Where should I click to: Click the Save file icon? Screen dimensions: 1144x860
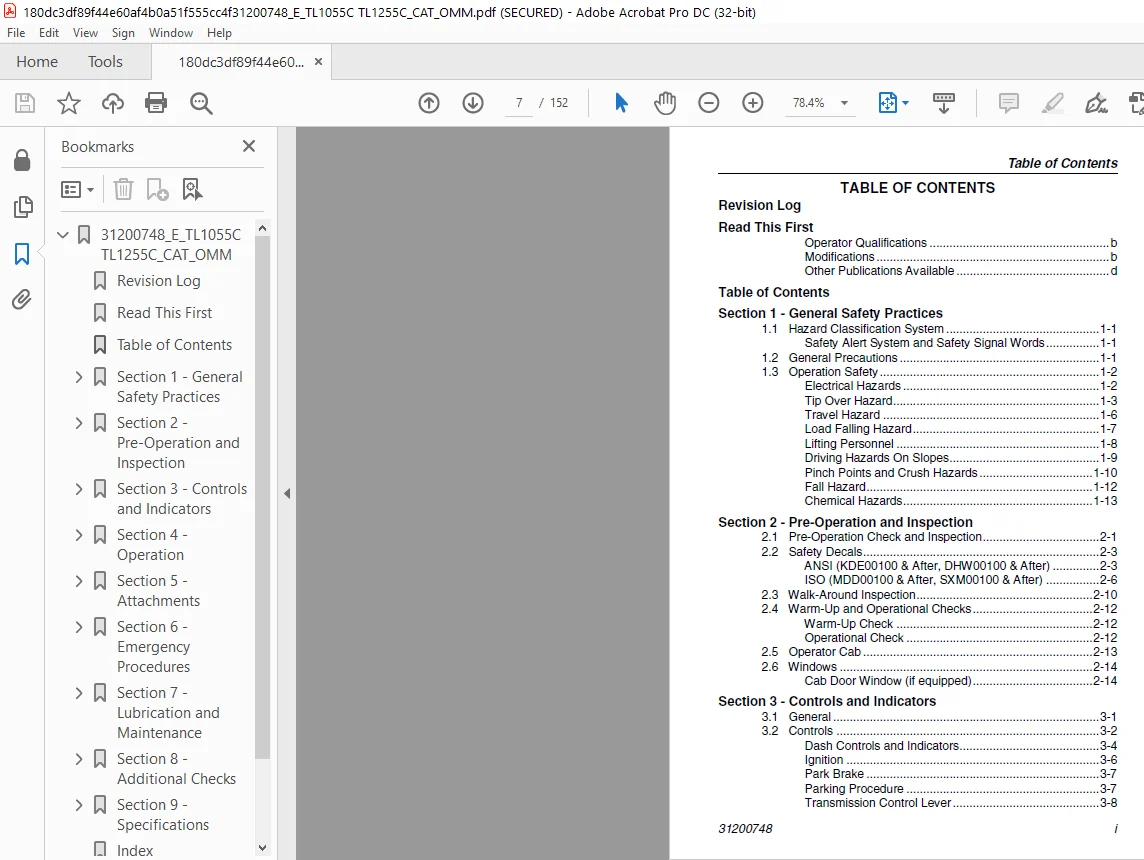pos(25,103)
